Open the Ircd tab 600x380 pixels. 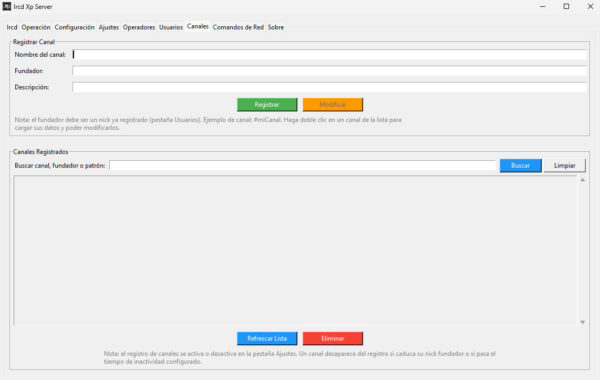[12, 27]
